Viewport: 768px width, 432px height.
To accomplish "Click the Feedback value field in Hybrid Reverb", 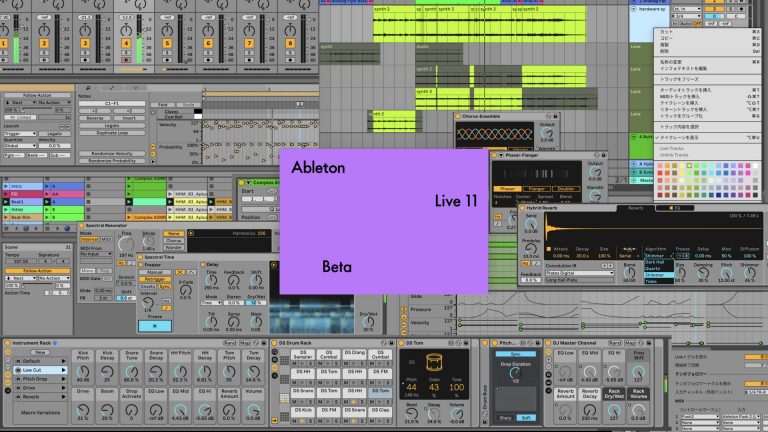I will coord(529,281).
